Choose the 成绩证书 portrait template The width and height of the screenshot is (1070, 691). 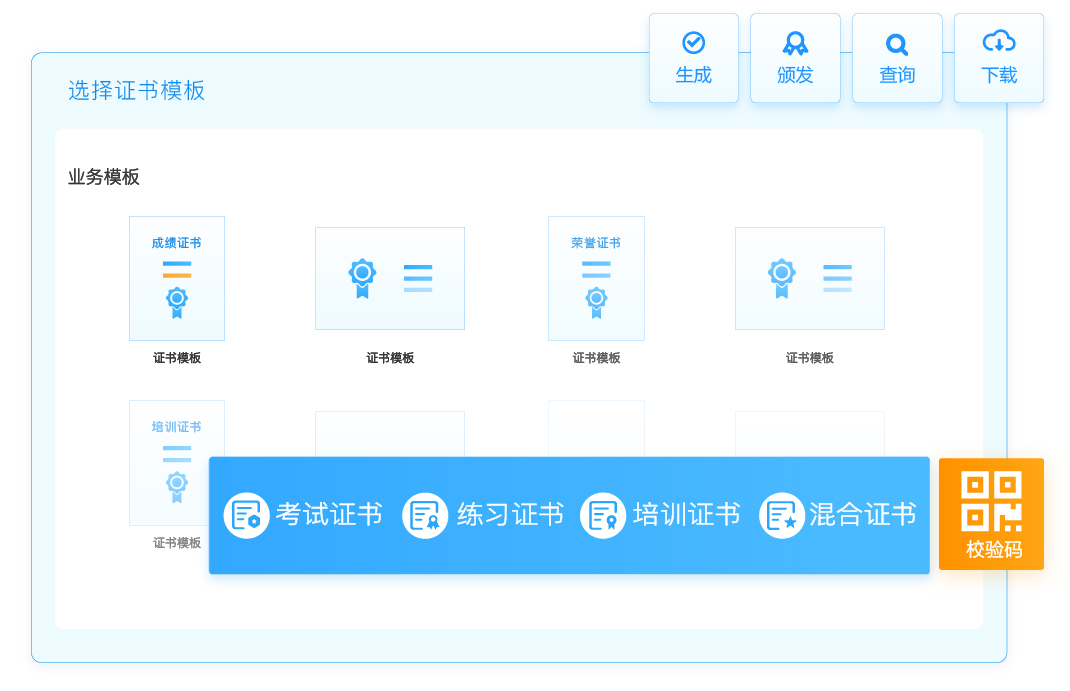click(177, 279)
